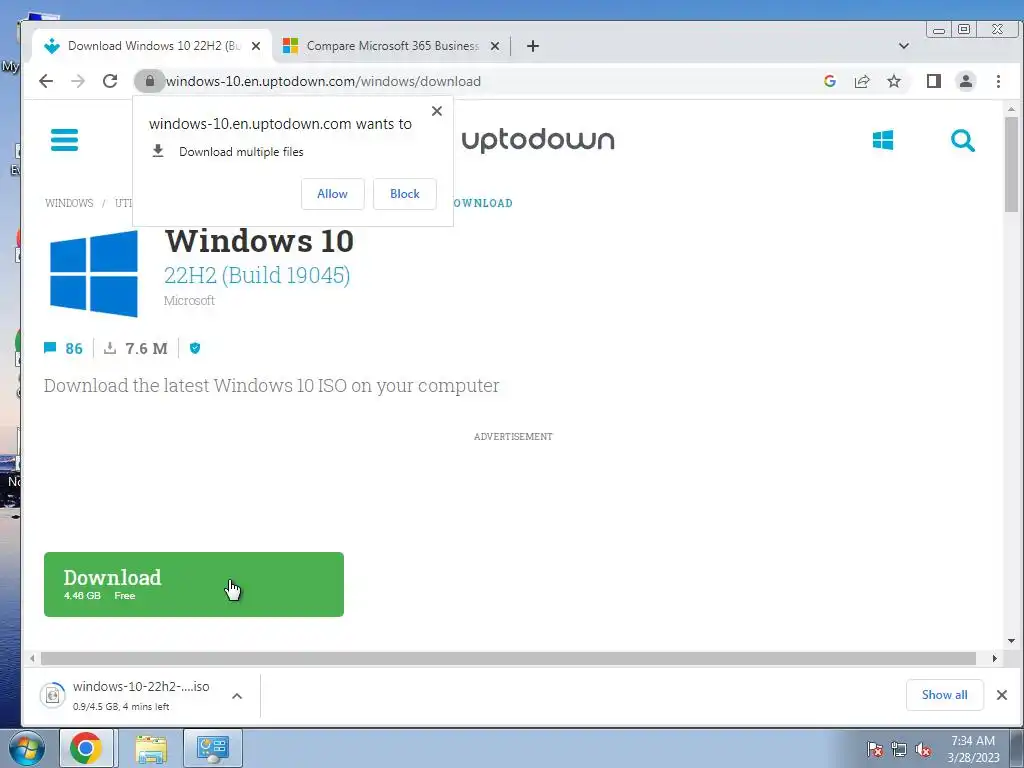
Task: Click the network tray icon
Action: (x=899, y=749)
